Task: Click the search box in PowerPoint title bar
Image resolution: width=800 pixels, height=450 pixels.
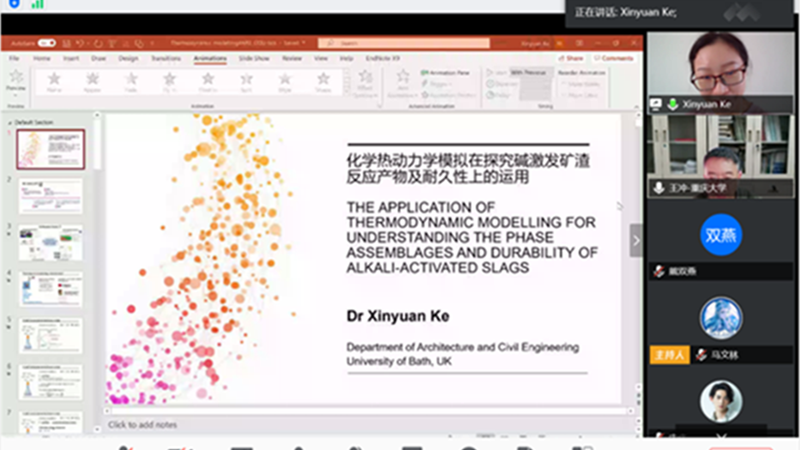Action: point(404,43)
